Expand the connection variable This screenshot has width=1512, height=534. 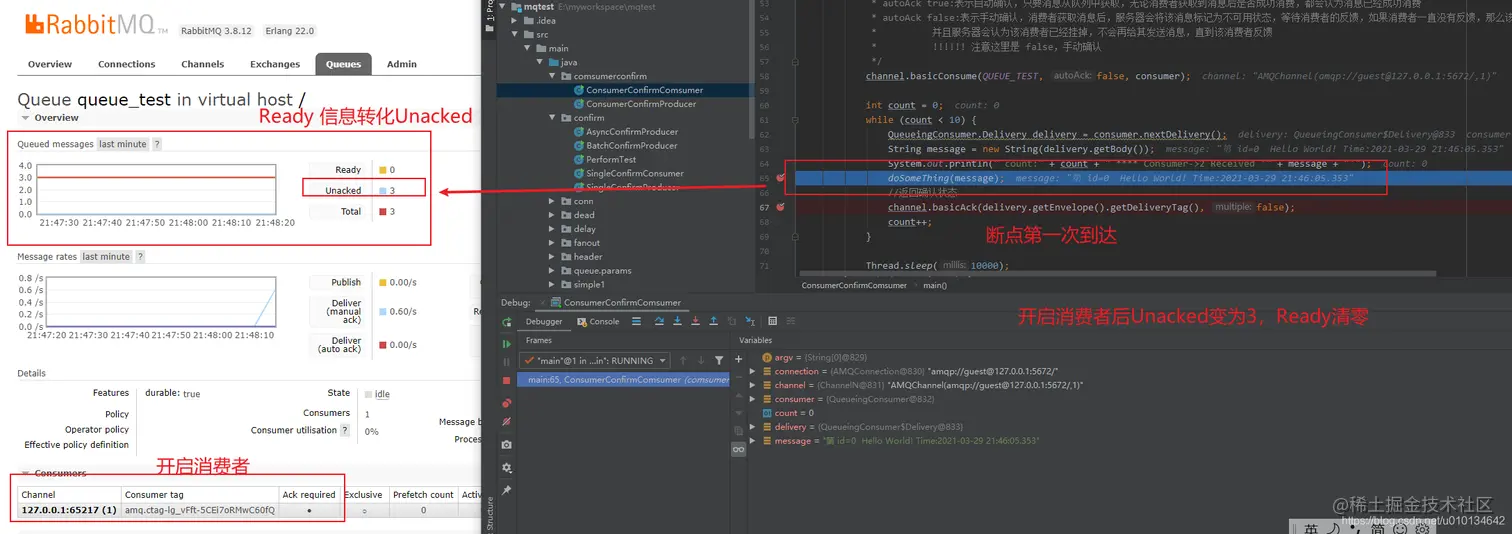[754, 371]
